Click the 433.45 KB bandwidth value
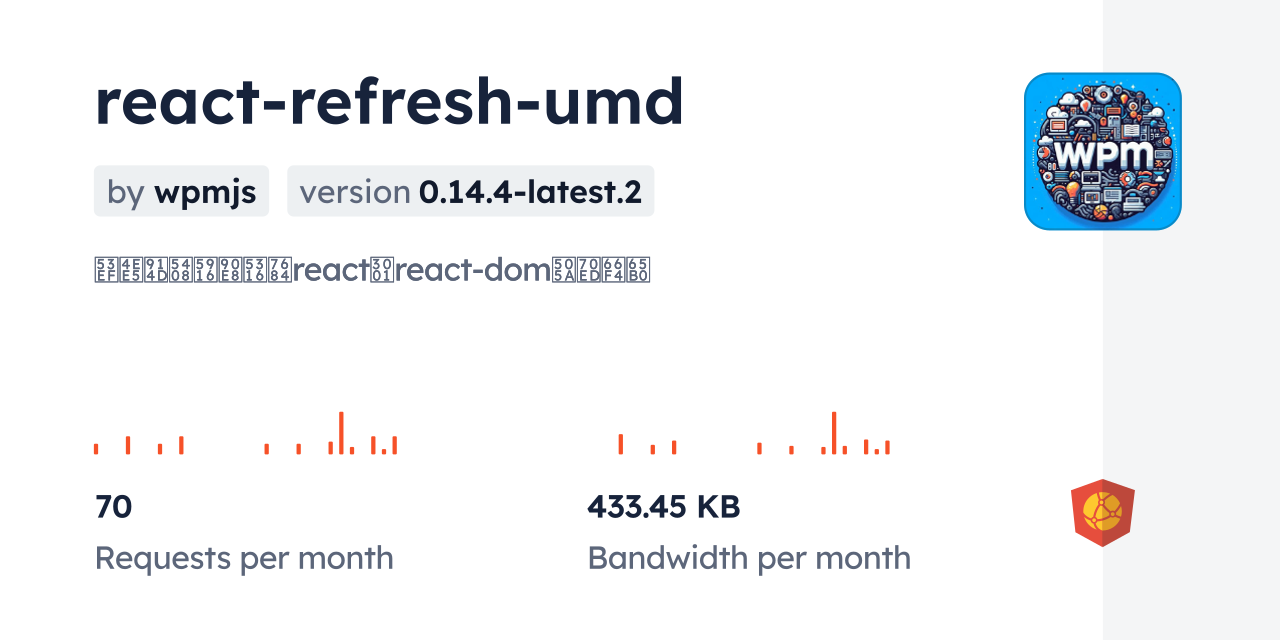 coord(664,507)
